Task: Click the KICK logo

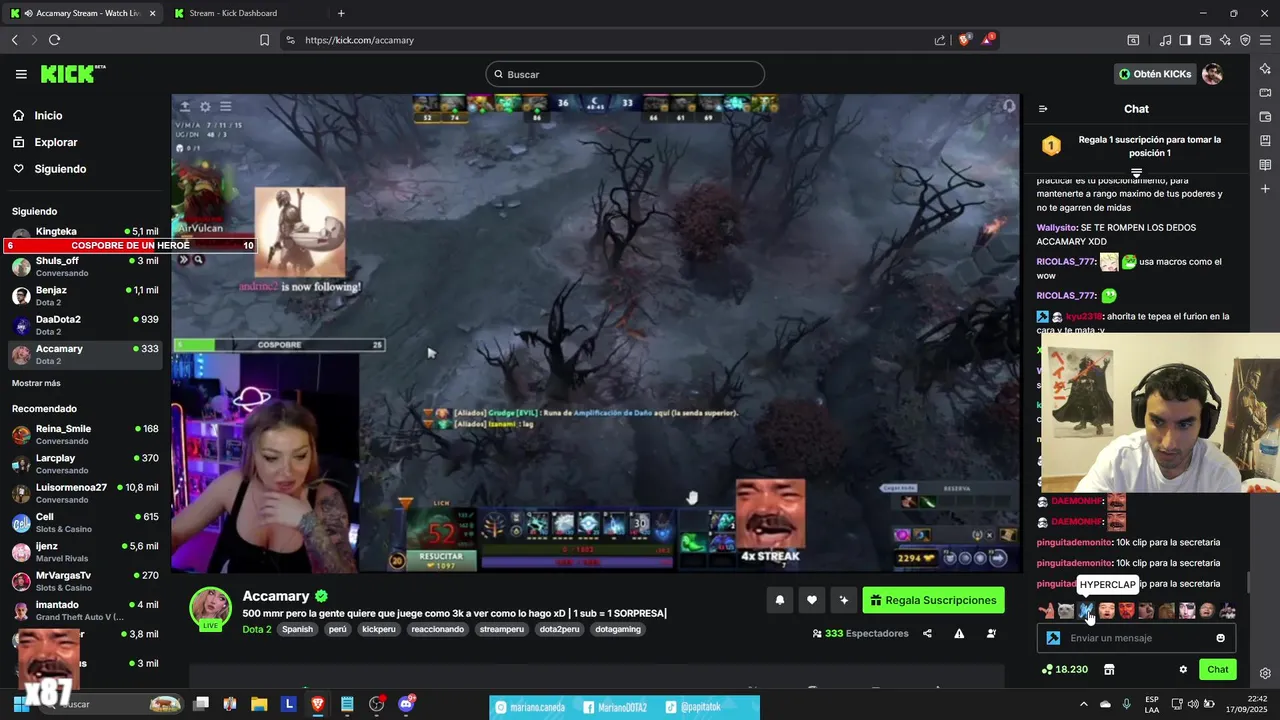Action: [72, 74]
